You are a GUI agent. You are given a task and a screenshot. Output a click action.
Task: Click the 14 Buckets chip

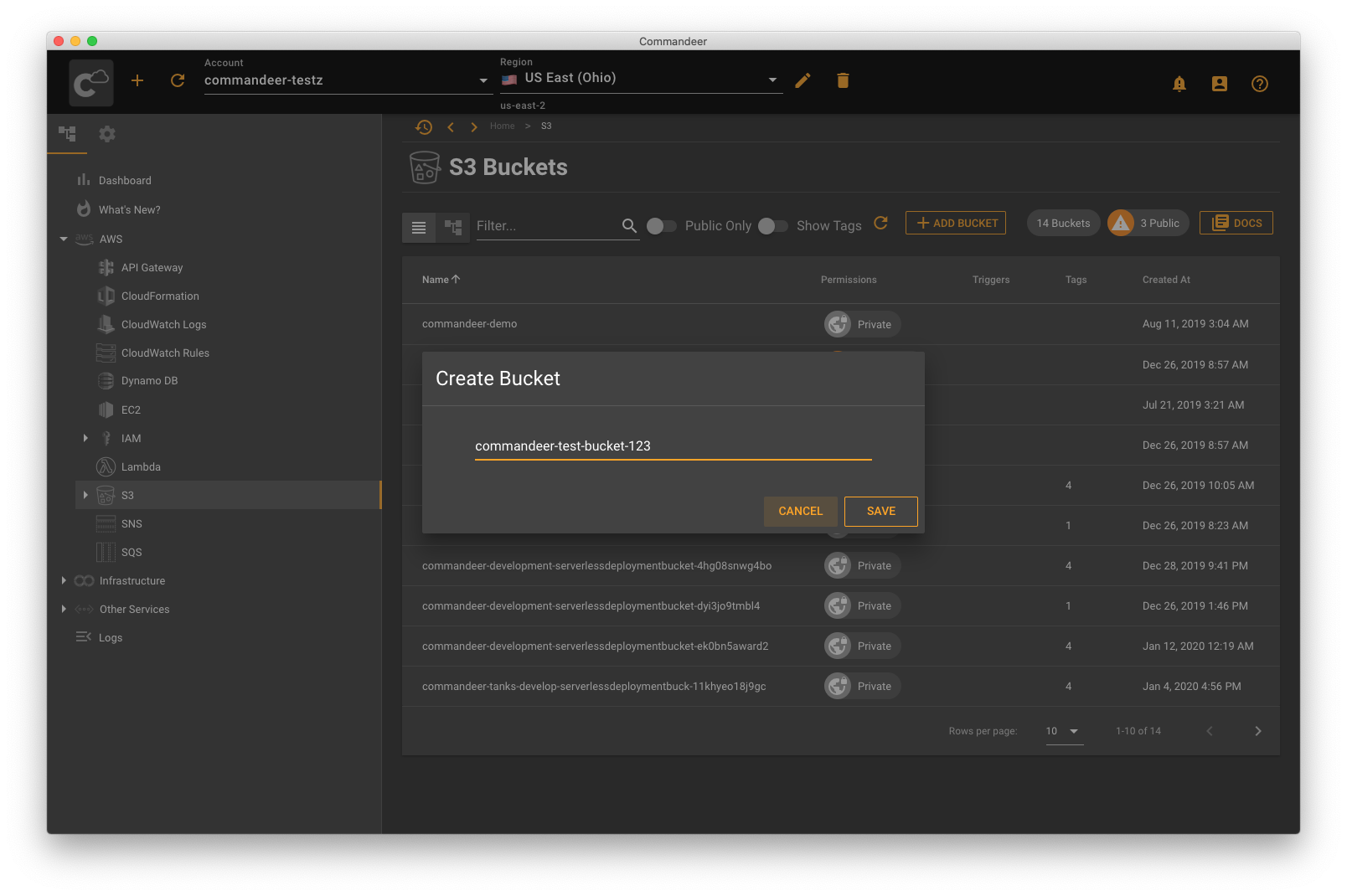coord(1063,223)
